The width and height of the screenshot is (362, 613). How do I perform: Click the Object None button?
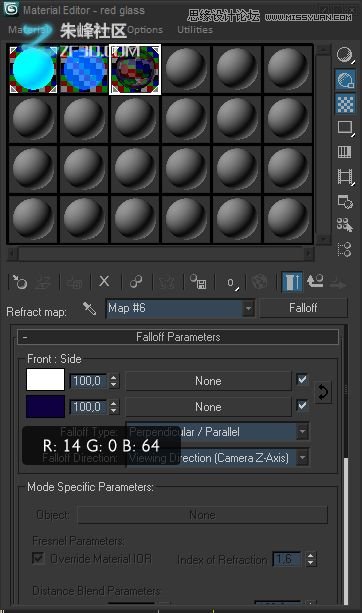[x=202, y=515]
